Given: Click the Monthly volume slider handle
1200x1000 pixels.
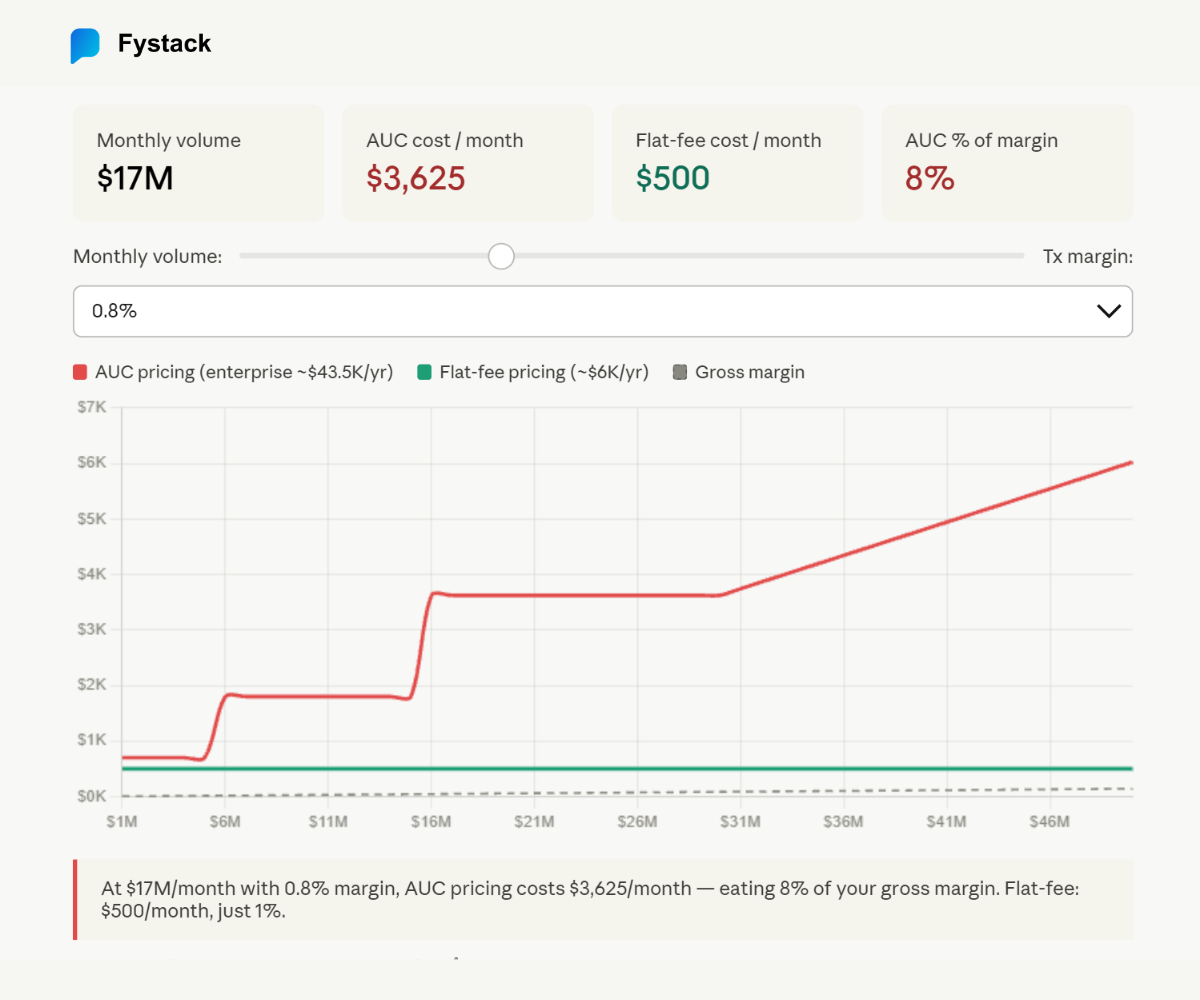Looking at the screenshot, I should click(501, 256).
